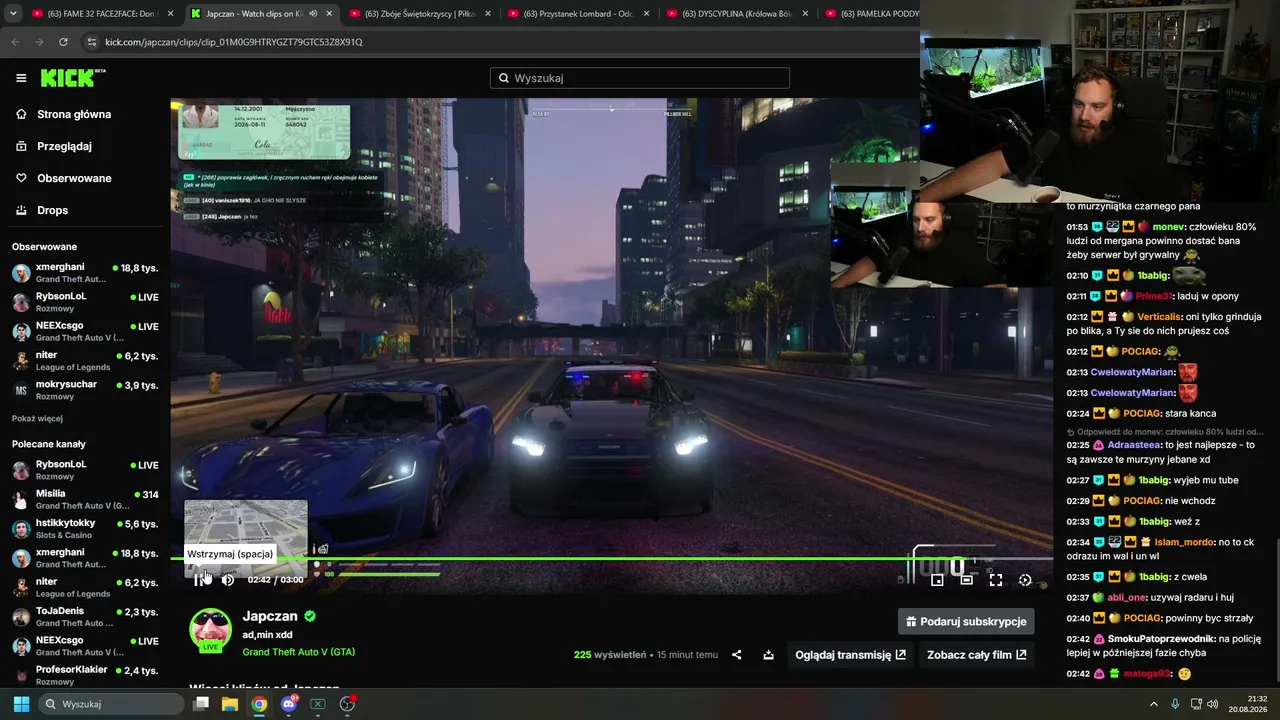This screenshot has height=720, width=1280.
Task: Open recommended channel Misilia
Action: coord(85,499)
